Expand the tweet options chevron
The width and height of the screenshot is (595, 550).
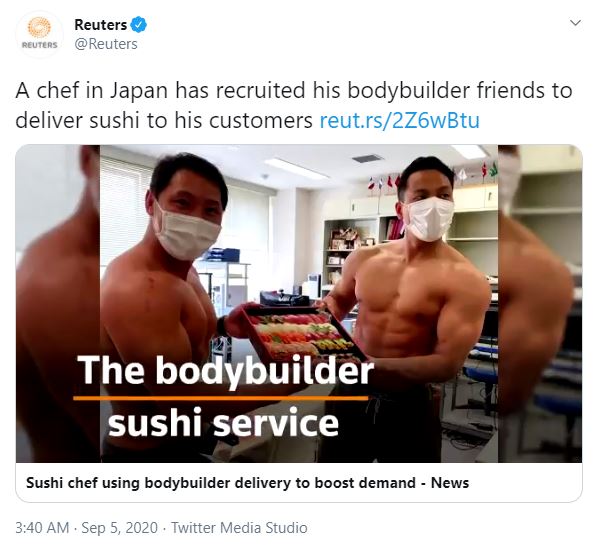[575, 23]
